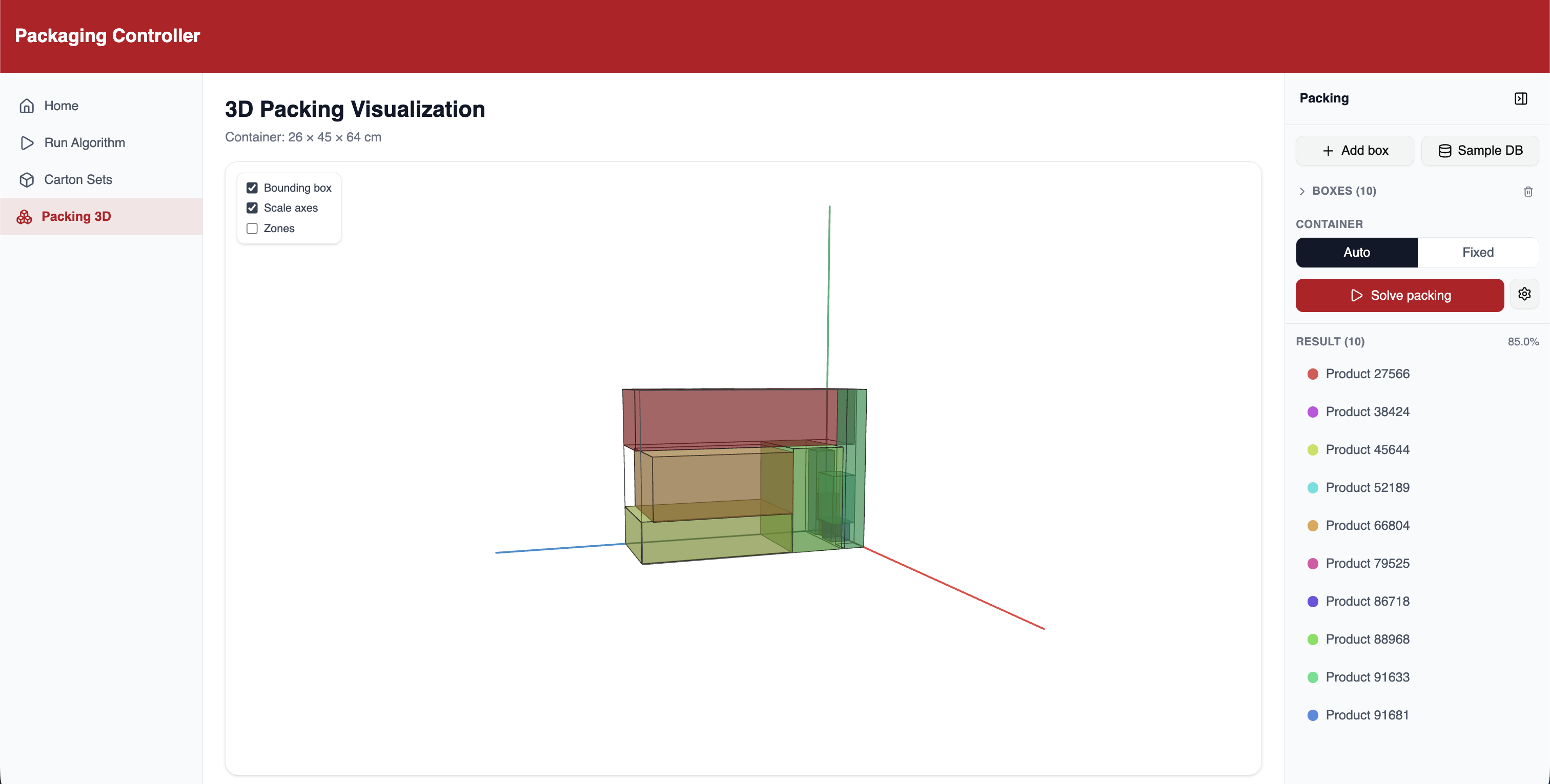Click the plus icon on Add box
This screenshot has width=1550, height=784.
[x=1328, y=151]
